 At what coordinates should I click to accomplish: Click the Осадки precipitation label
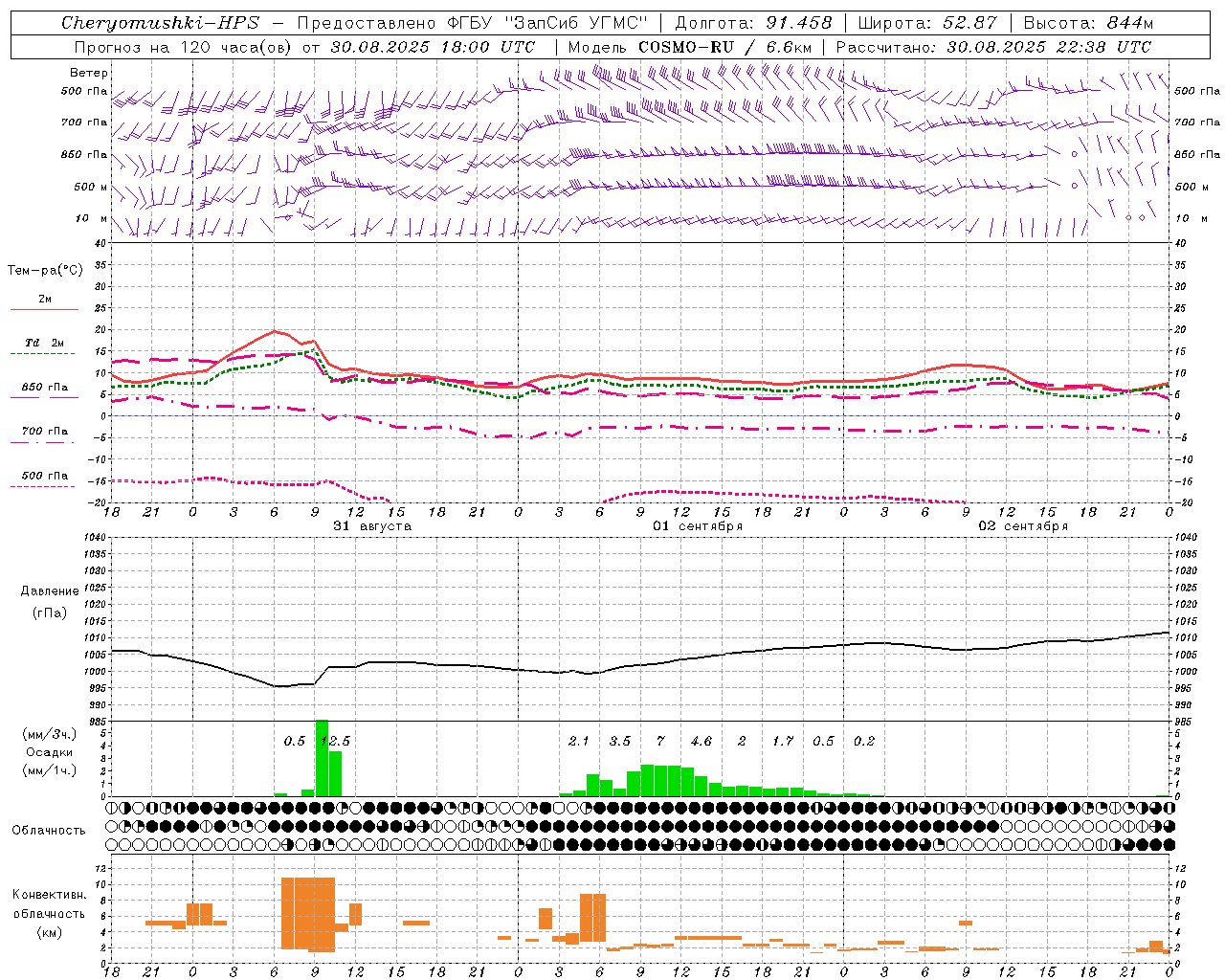(x=49, y=752)
